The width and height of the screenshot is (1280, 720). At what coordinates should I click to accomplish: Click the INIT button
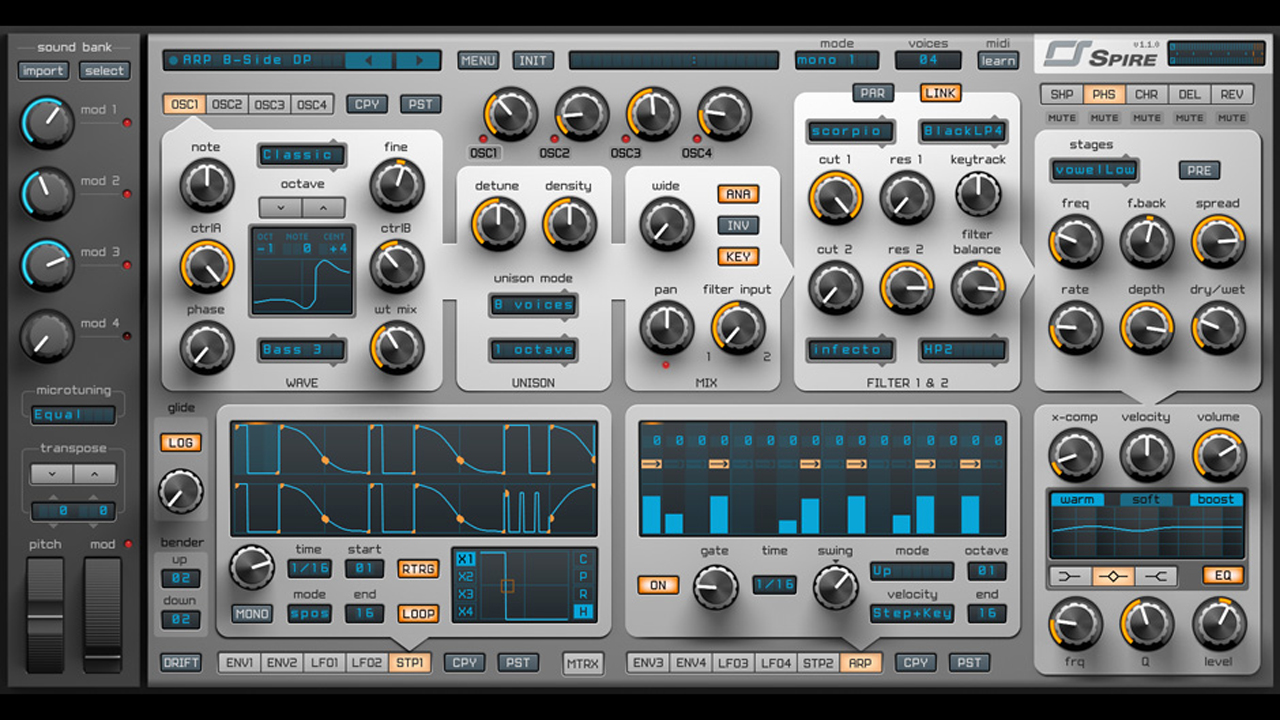[x=533, y=60]
